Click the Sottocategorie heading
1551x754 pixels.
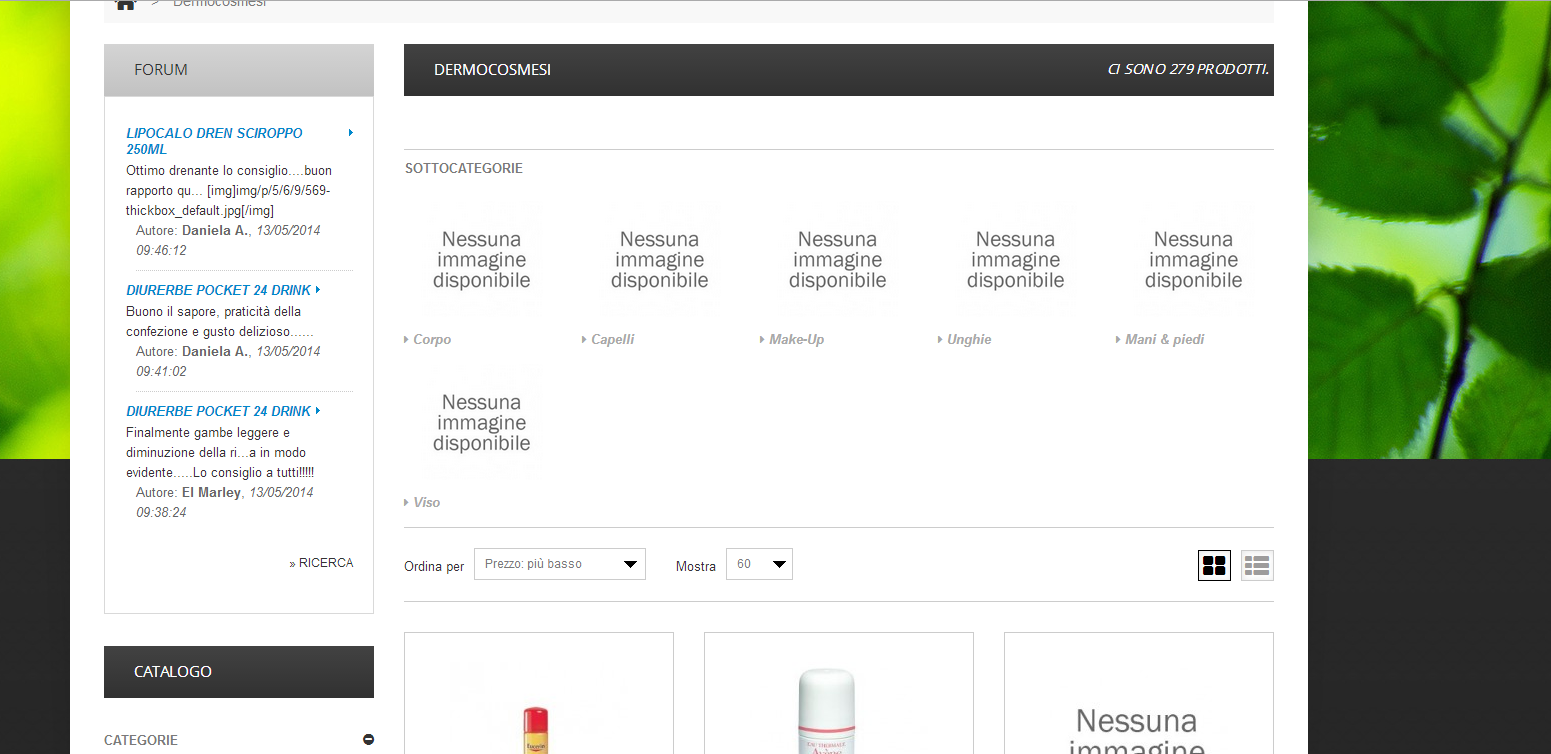coord(464,169)
